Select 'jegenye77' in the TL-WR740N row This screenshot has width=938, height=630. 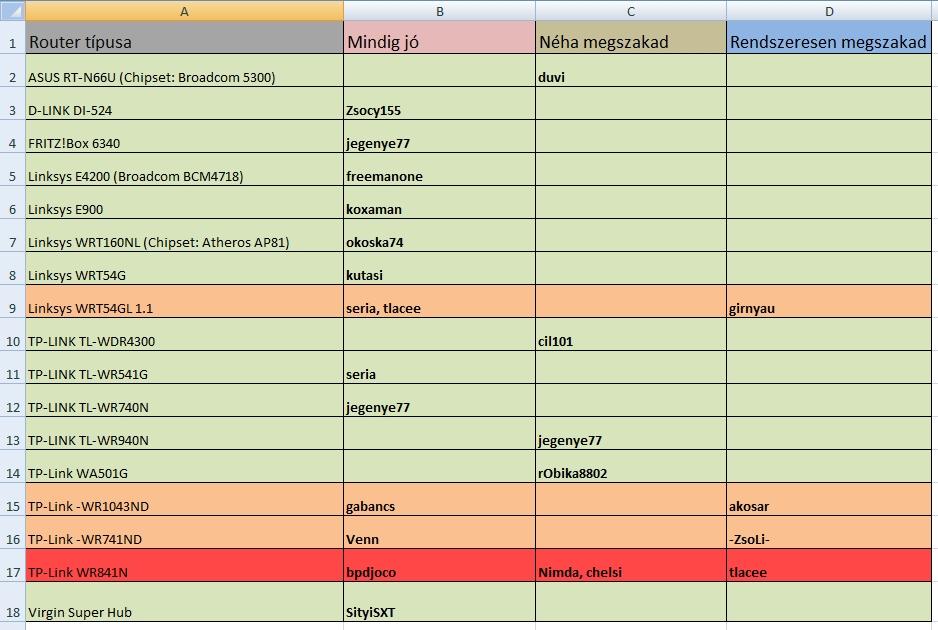(440, 400)
